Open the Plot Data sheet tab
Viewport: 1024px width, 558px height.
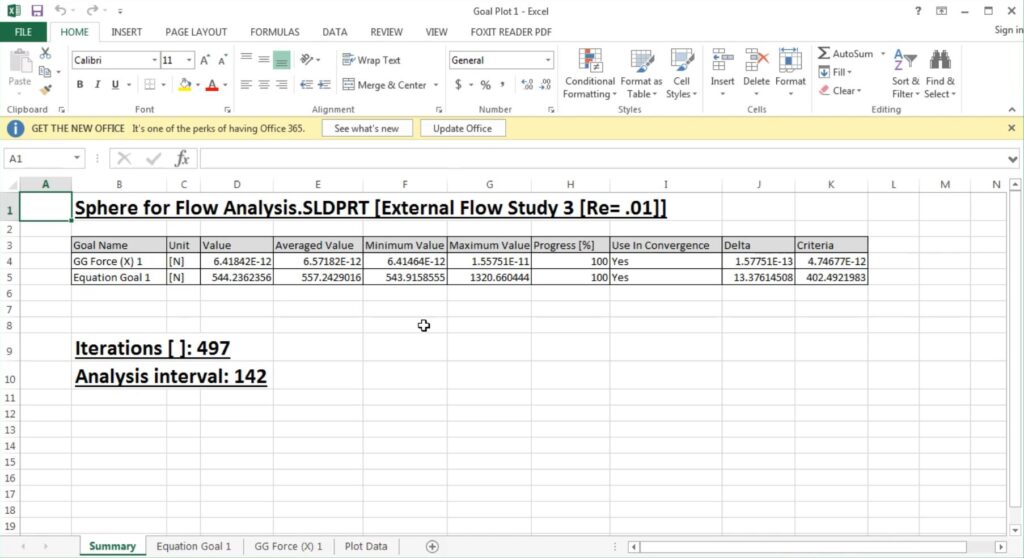pos(366,546)
